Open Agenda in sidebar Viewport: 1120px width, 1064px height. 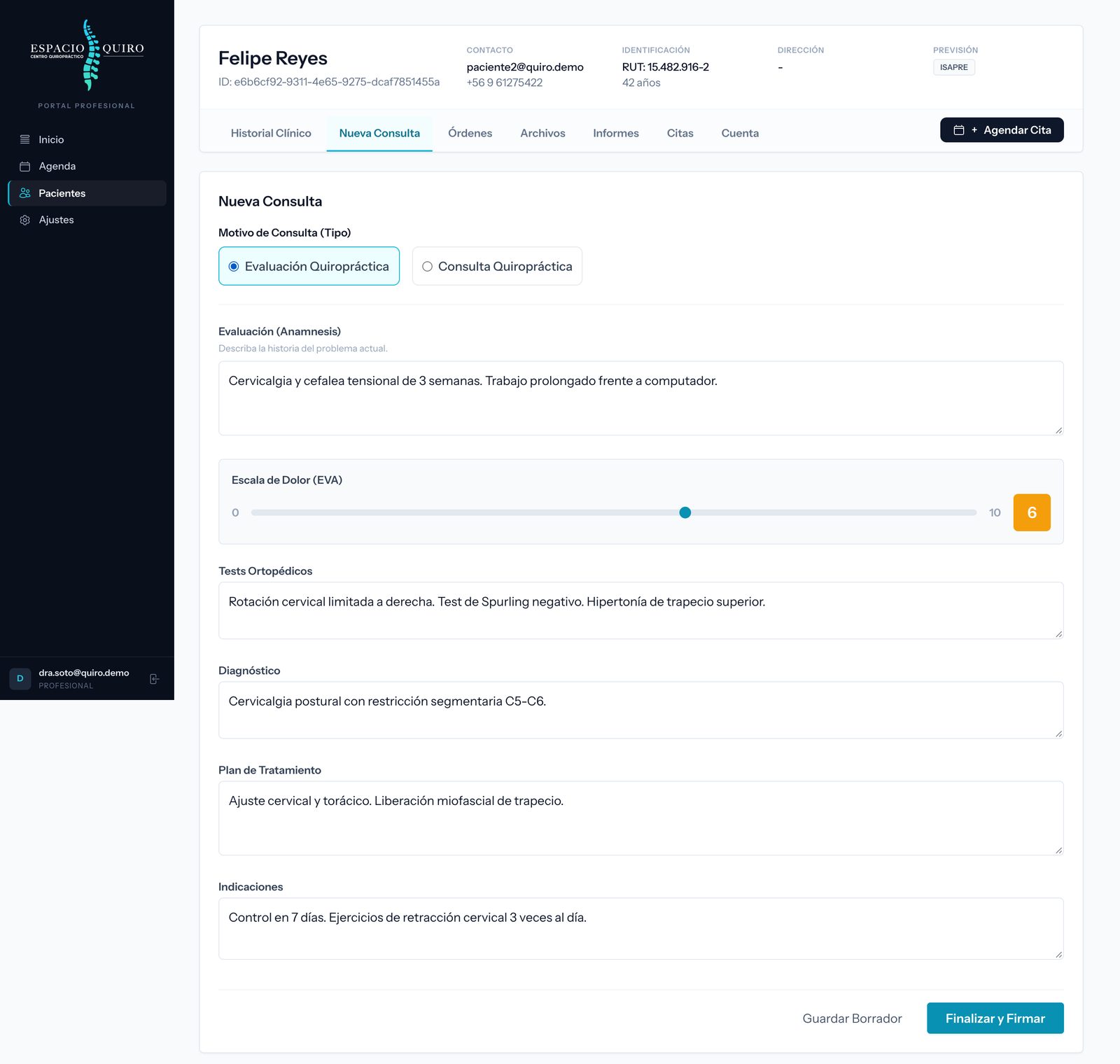[x=87, y=166]
